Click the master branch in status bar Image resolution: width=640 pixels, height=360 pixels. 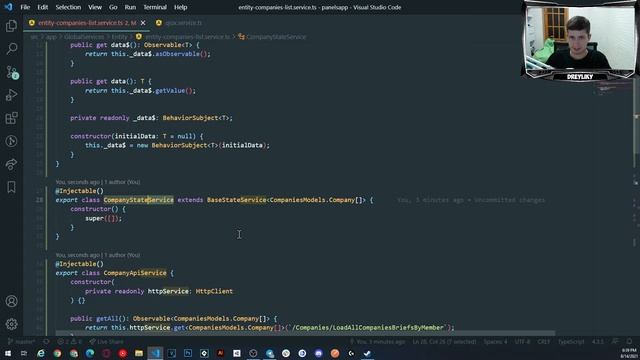pyautogui.click(x=22, y=341)
